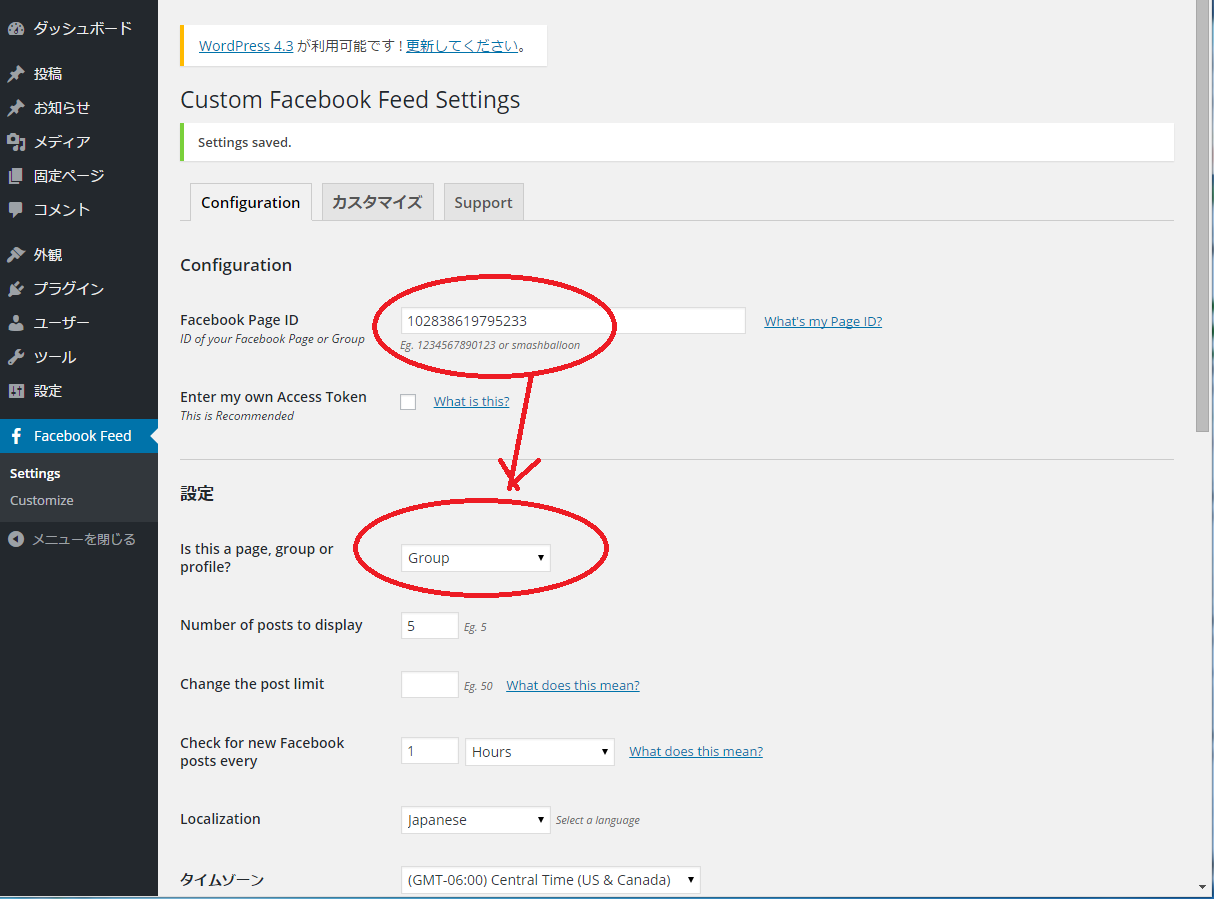
Task: Focus the Facebook Page ID field
Action: click(573, 321)
